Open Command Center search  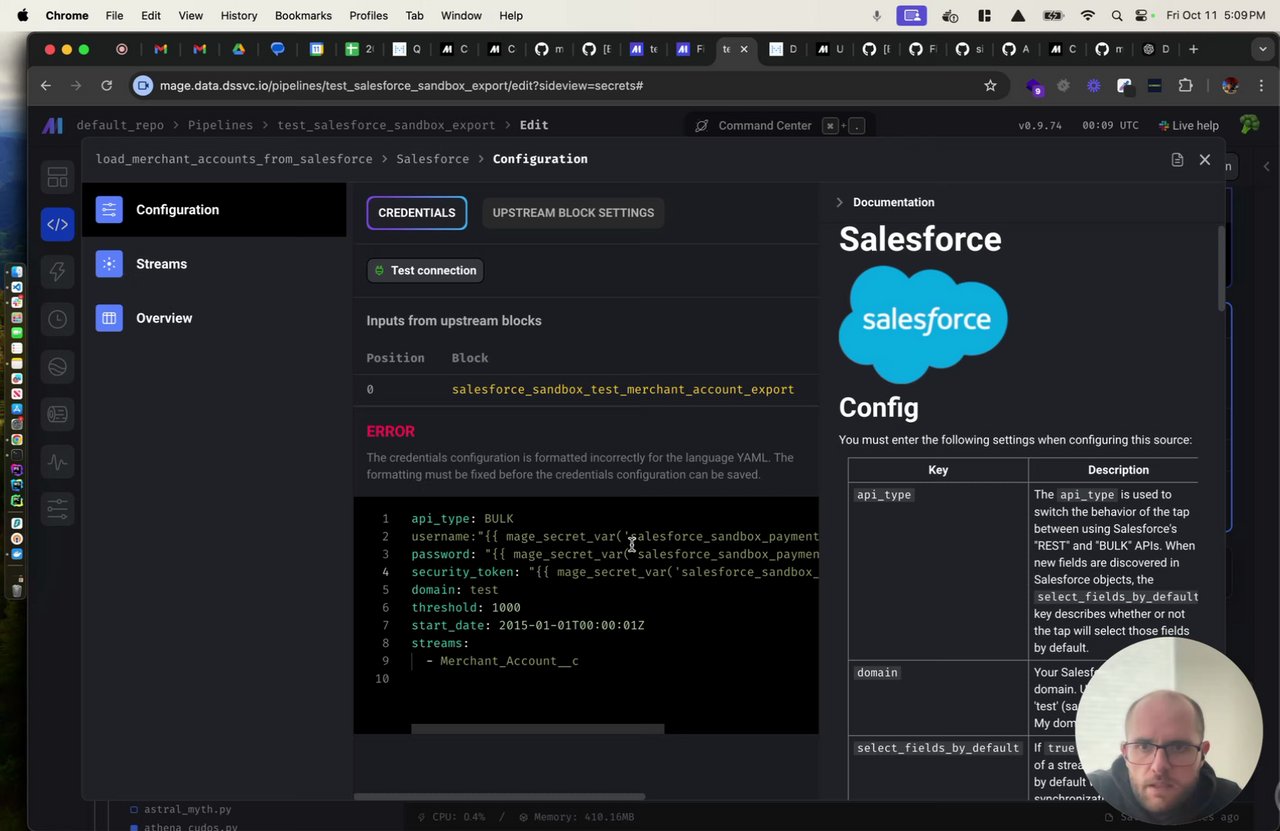pos(781,126)
